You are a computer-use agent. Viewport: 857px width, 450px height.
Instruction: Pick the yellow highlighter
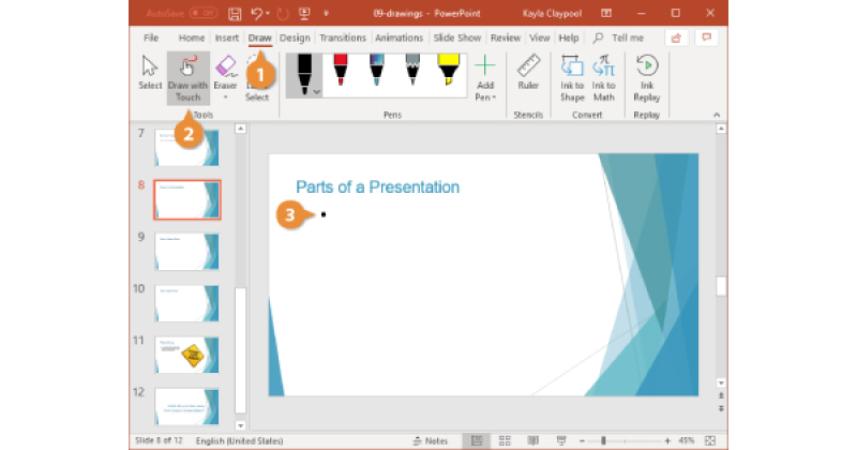449,70
